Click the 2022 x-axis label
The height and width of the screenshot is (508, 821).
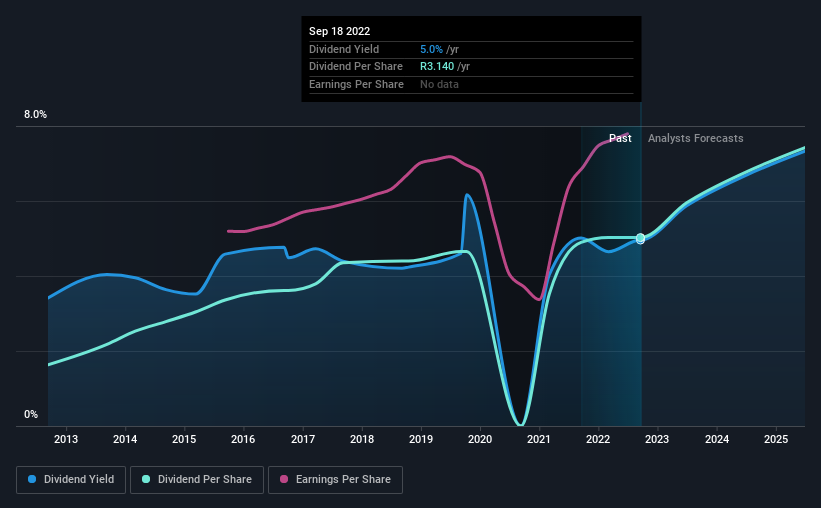[598, 439]
